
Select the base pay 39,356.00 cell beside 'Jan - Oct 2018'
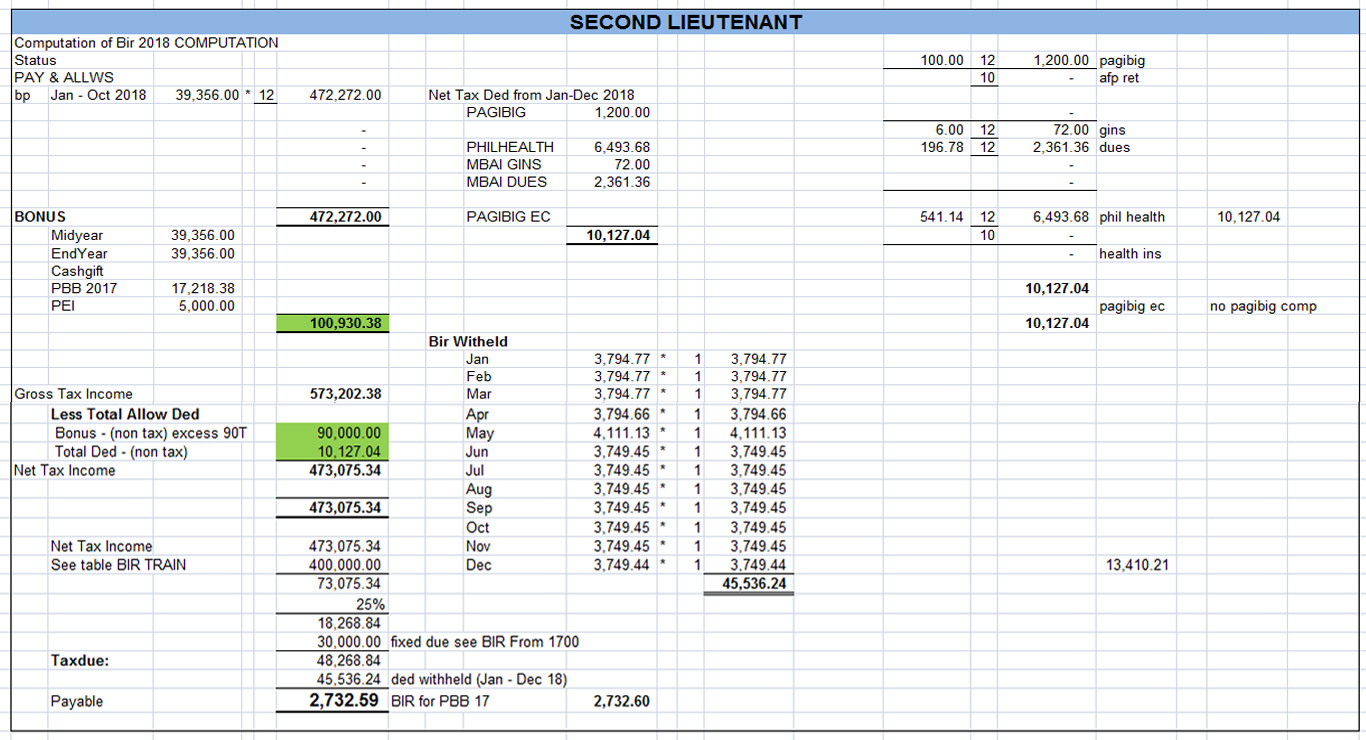click(x=207, y=95)
